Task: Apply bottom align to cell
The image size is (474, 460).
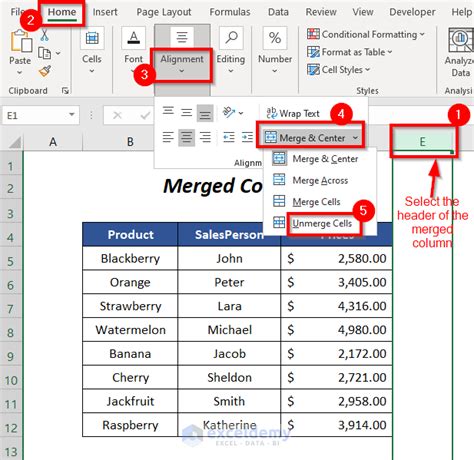Action: 205,114
